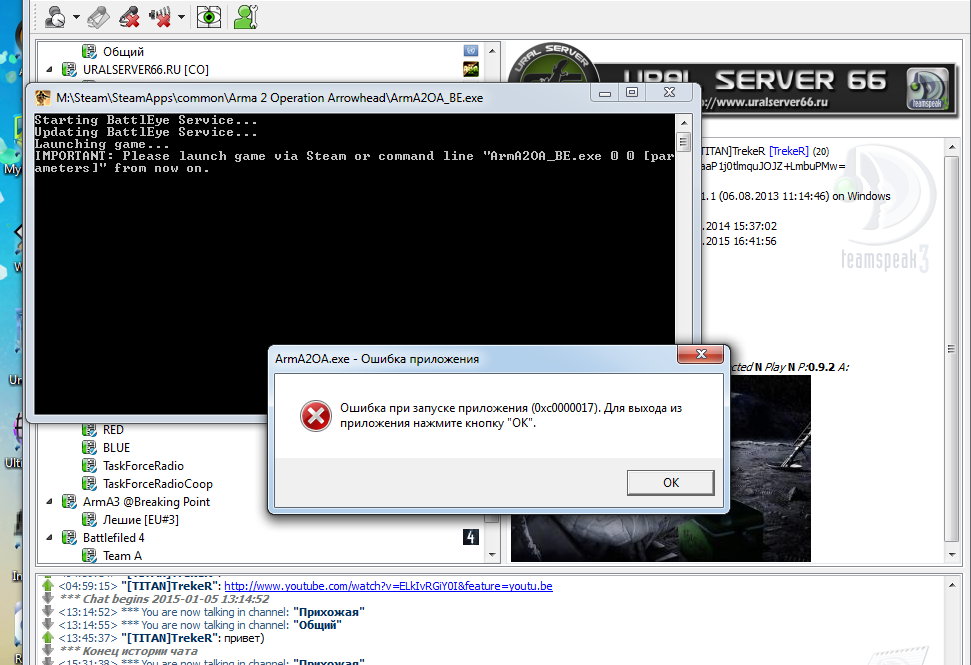971x665 pixels.
Task: Select the URALSERVER66.RU [CO] channel
Action: pos(146,69)
